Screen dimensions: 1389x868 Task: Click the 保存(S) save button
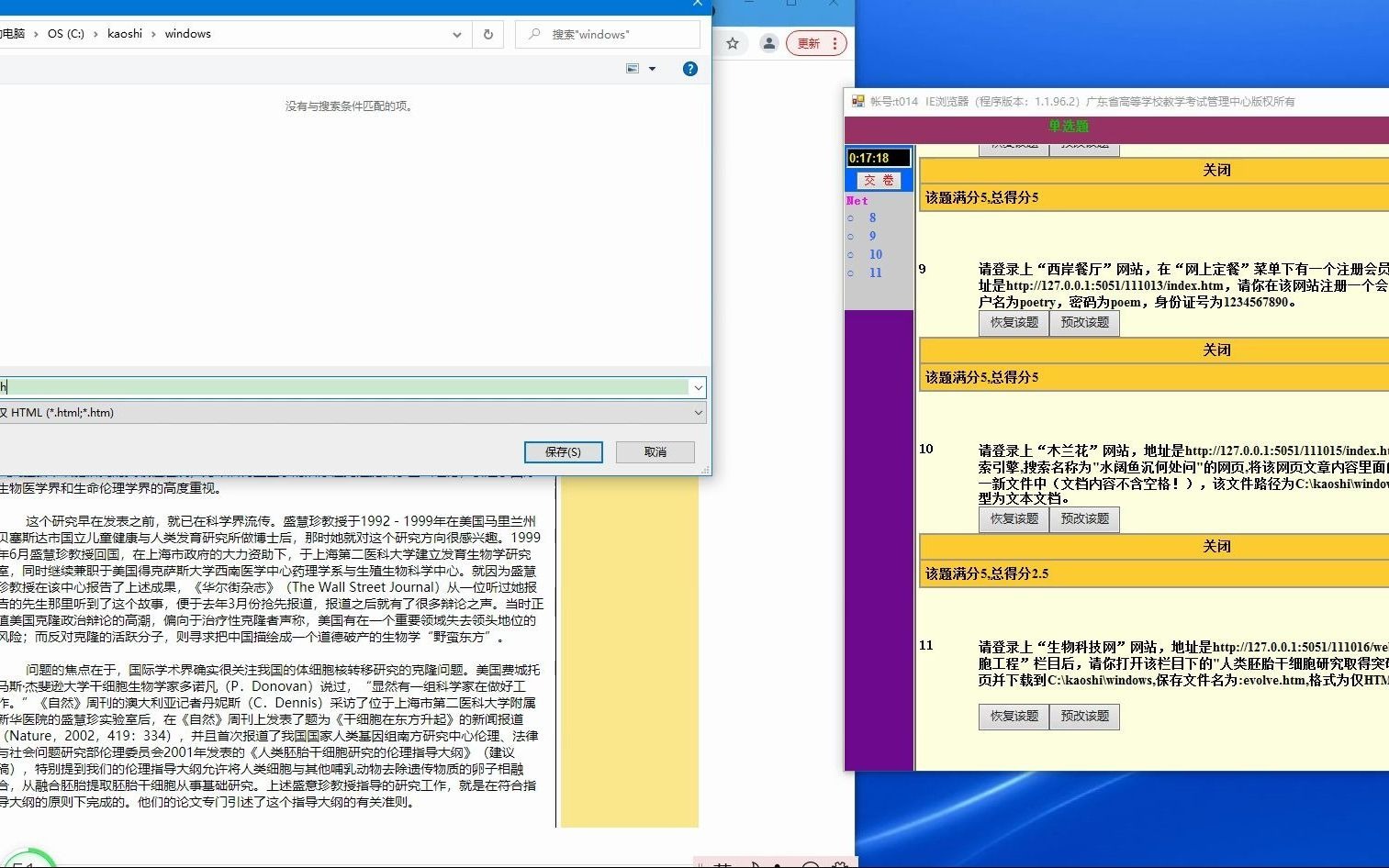click(x=564, y=451)
